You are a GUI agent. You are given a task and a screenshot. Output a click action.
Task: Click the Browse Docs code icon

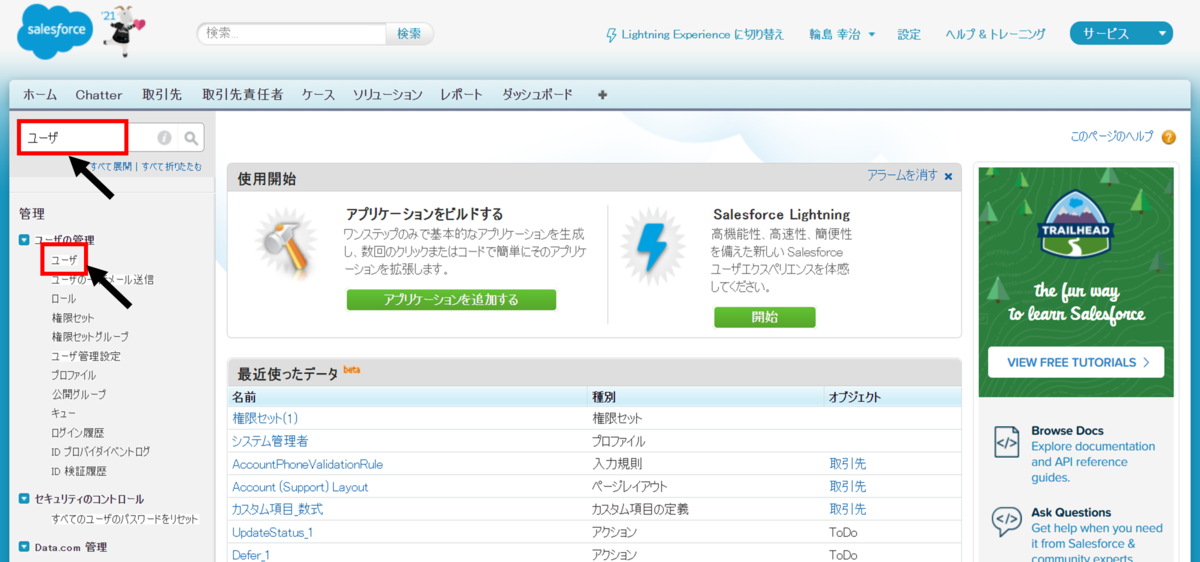(1006, 441)
